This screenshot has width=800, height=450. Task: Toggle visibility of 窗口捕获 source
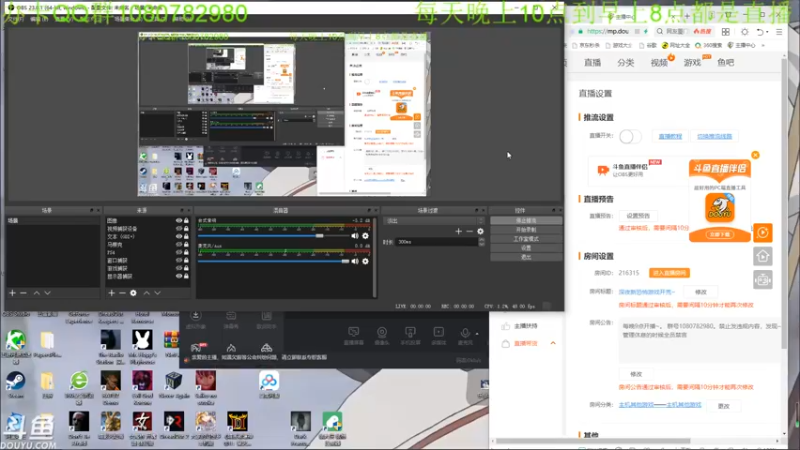click(179, 260)
